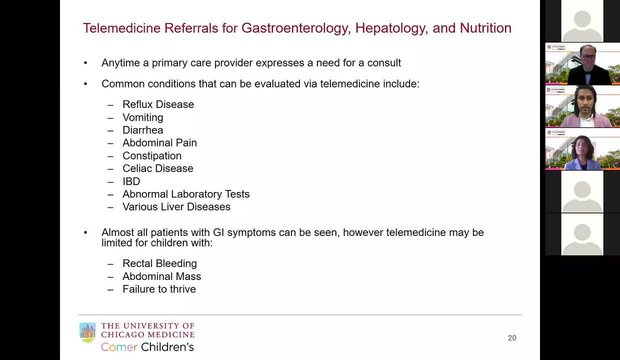Image resolution: width=620 pixels, height=360 pixels.
Task: Click the UChicago Medicine crest logo icon
Action: (x=87, y=332)
